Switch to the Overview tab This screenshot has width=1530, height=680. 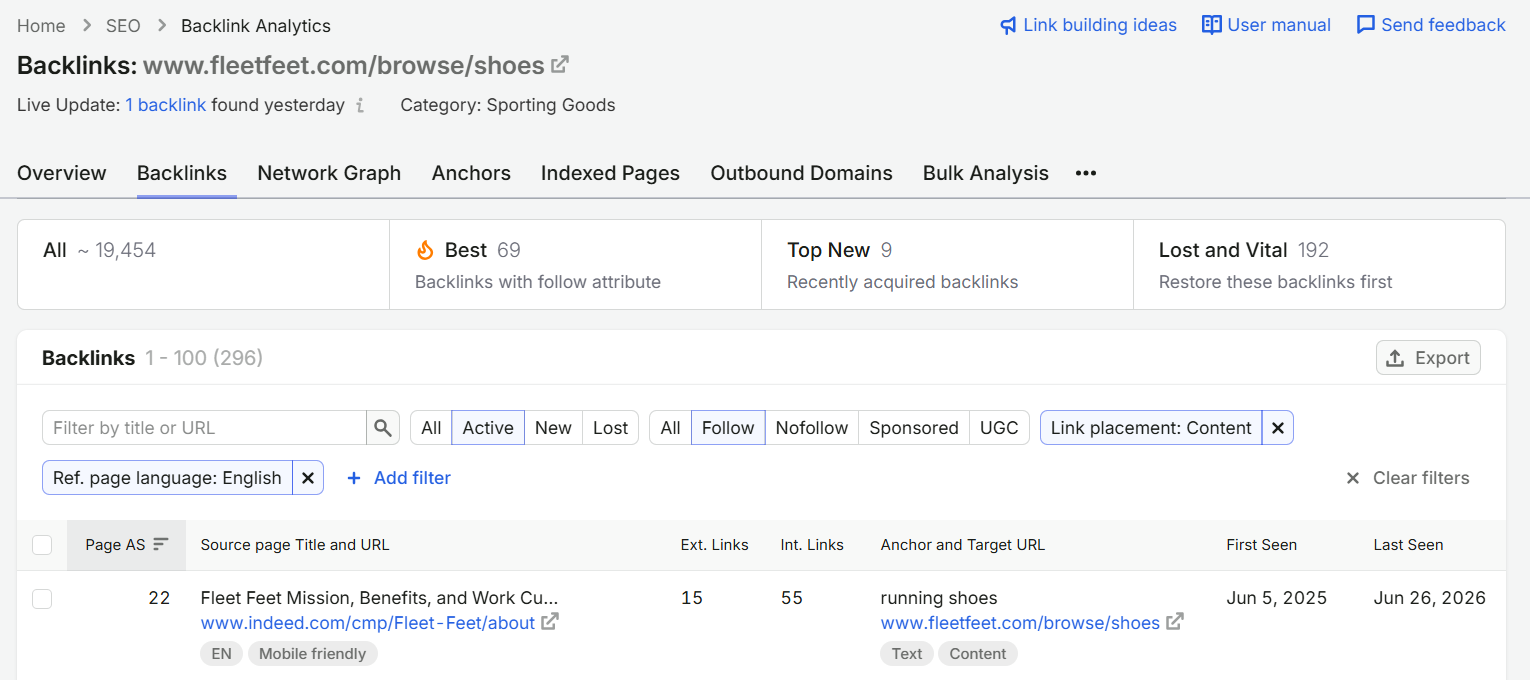61,173
